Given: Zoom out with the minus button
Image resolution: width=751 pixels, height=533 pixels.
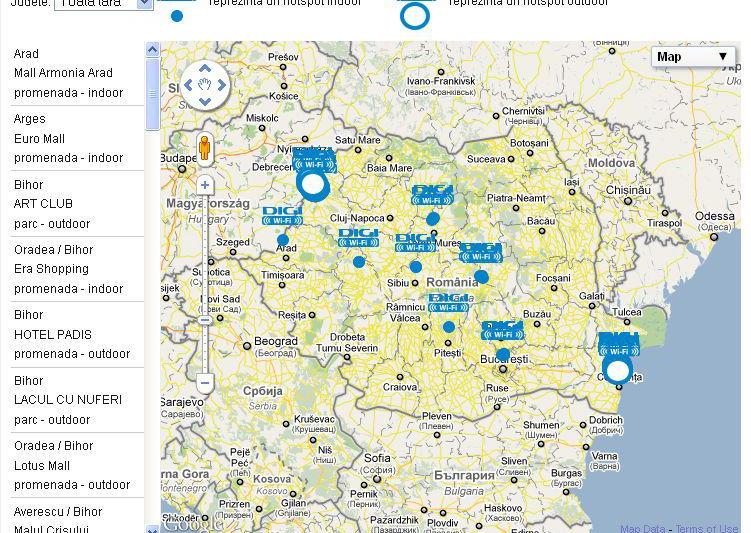Looking at the screenshot, I should (205, 383).
